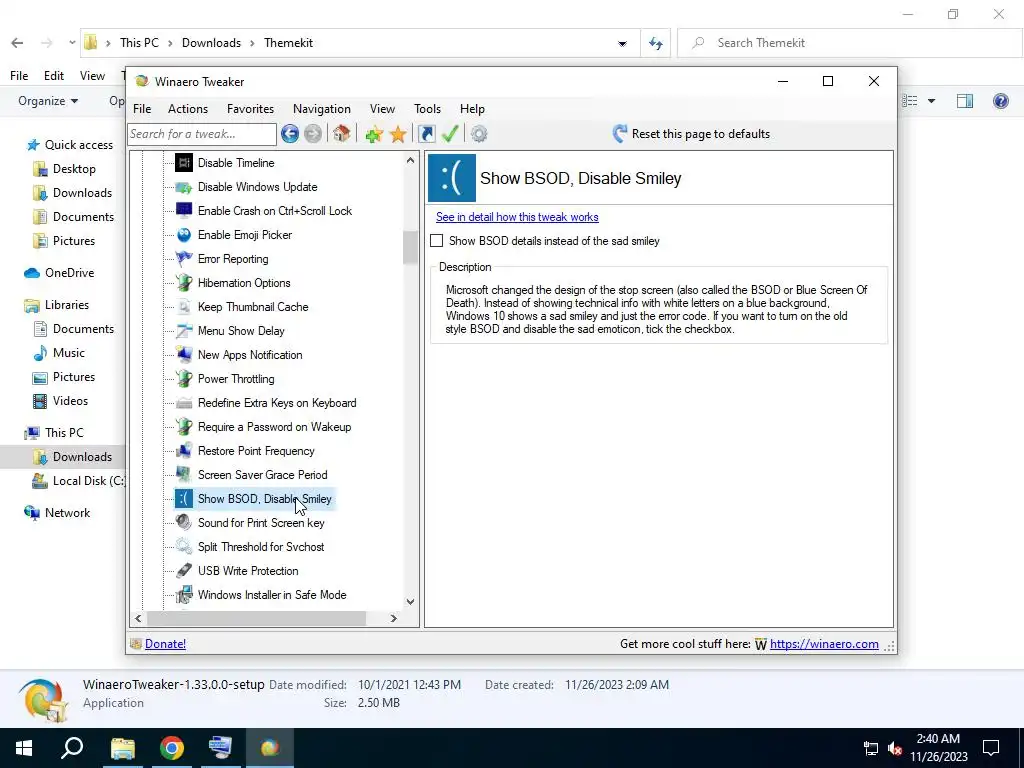
Task: Click the create shortcut icon in toolbar
Action: (426, 134)
